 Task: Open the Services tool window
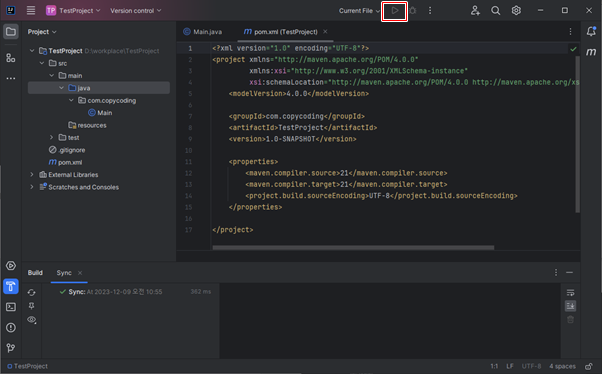tap(11, 266)
